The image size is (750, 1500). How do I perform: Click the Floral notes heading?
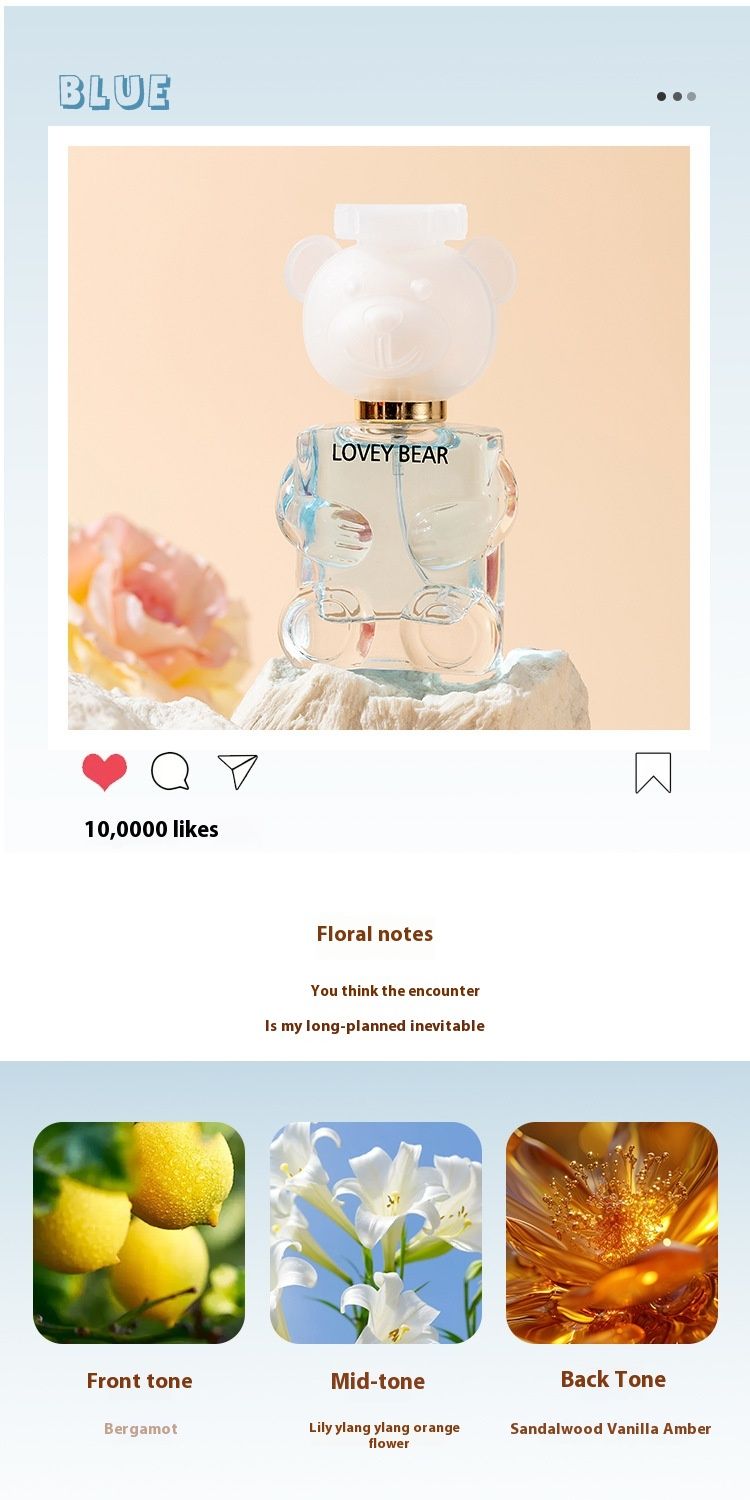375,934
